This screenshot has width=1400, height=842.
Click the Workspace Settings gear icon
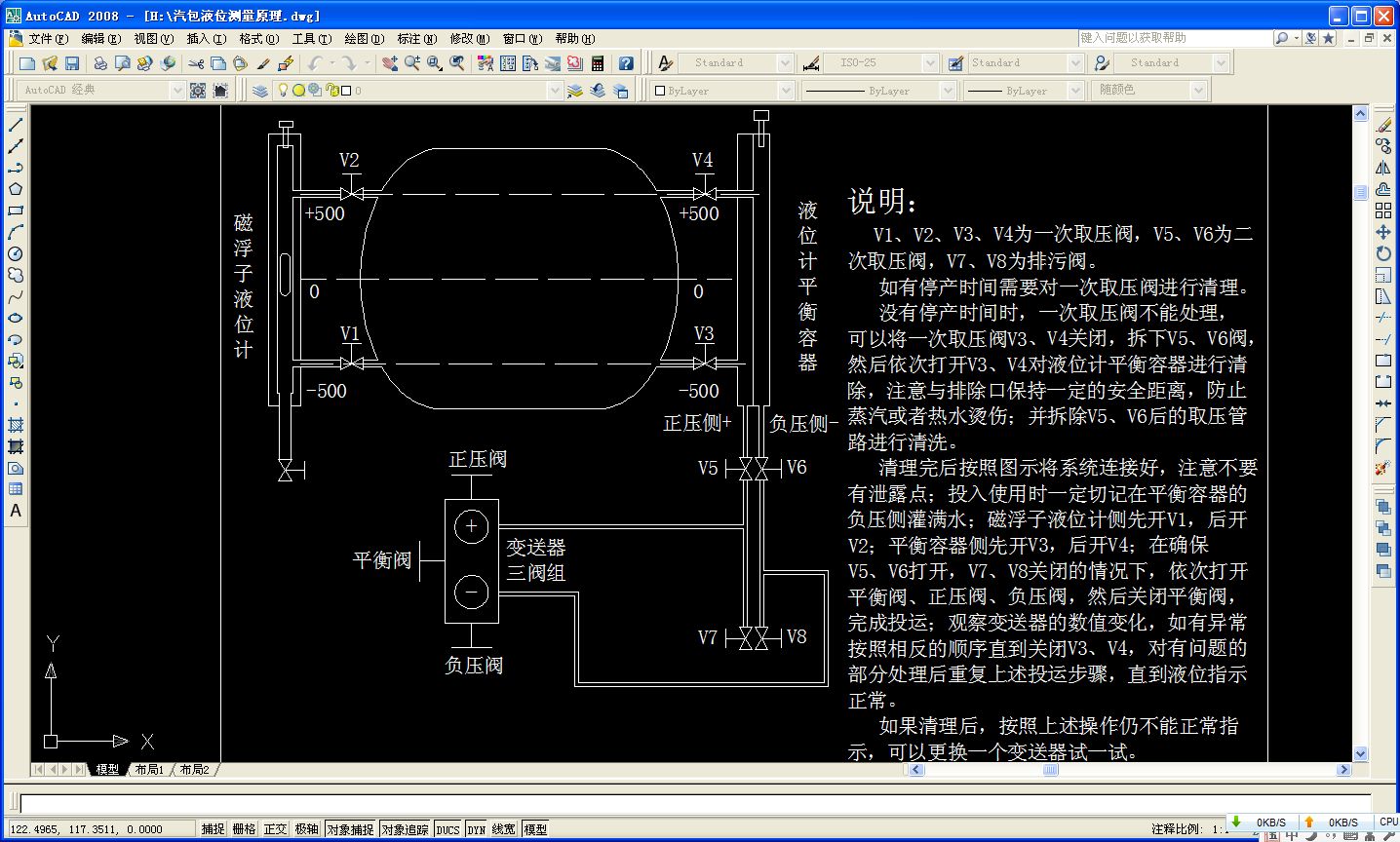[198, 91]
